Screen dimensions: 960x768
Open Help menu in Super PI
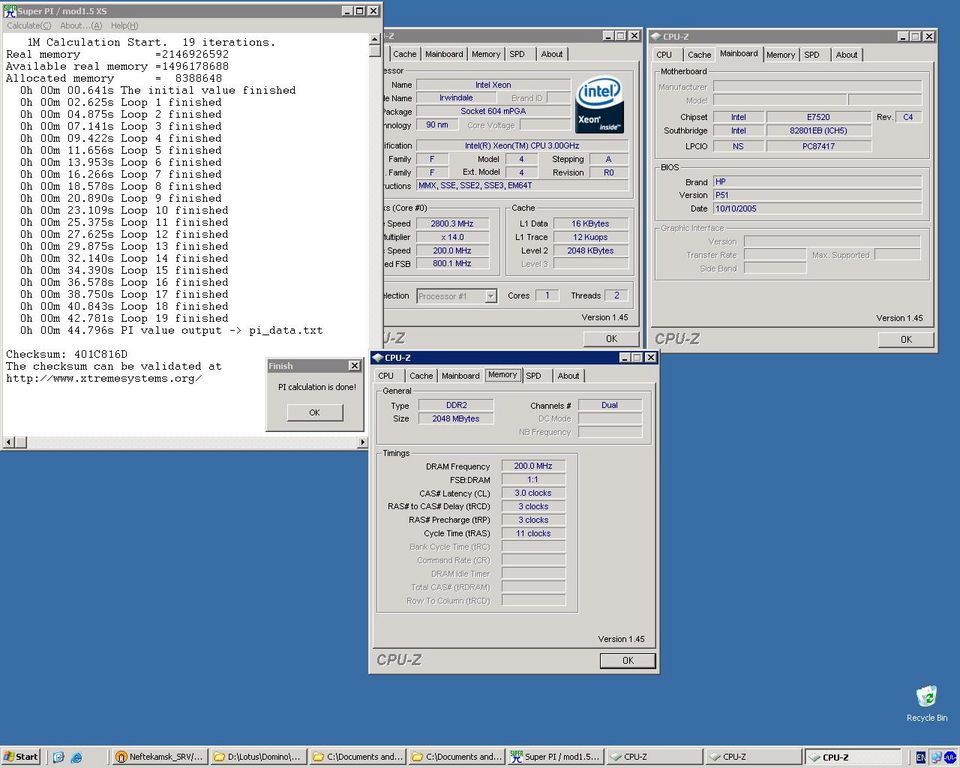click(124, 26)
